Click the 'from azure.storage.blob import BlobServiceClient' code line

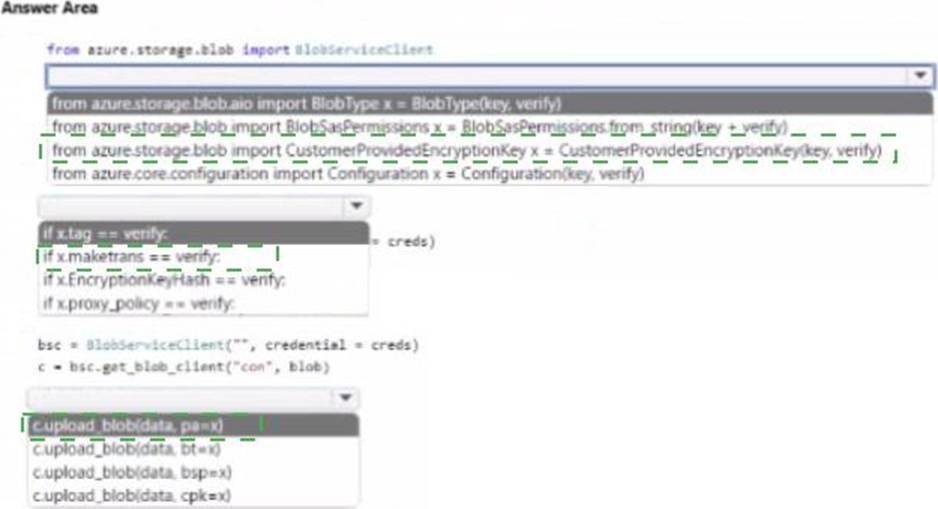click(x=240, y=50)
